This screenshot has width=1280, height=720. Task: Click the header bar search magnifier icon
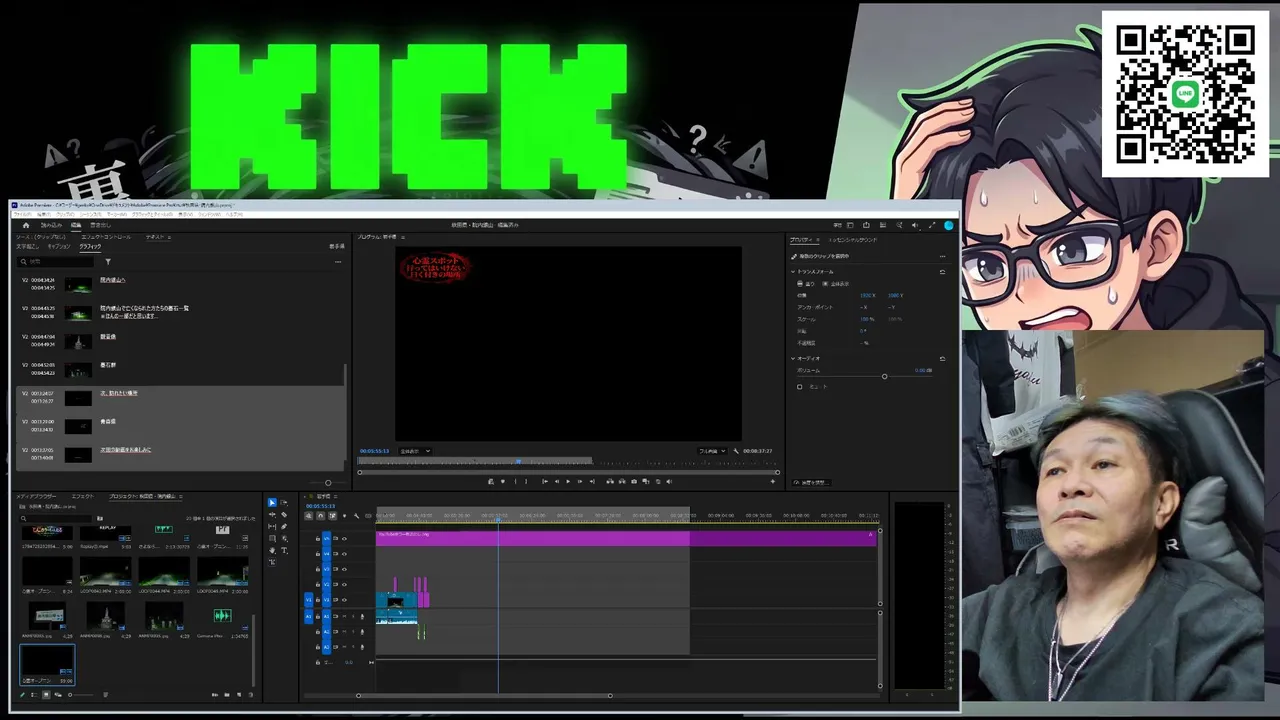(899, 225)
